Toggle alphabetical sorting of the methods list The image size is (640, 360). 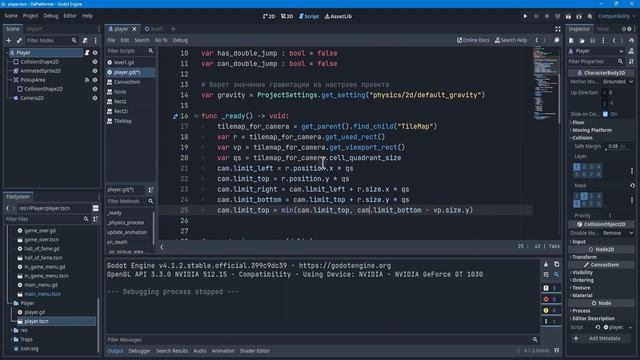click(151, 190)
